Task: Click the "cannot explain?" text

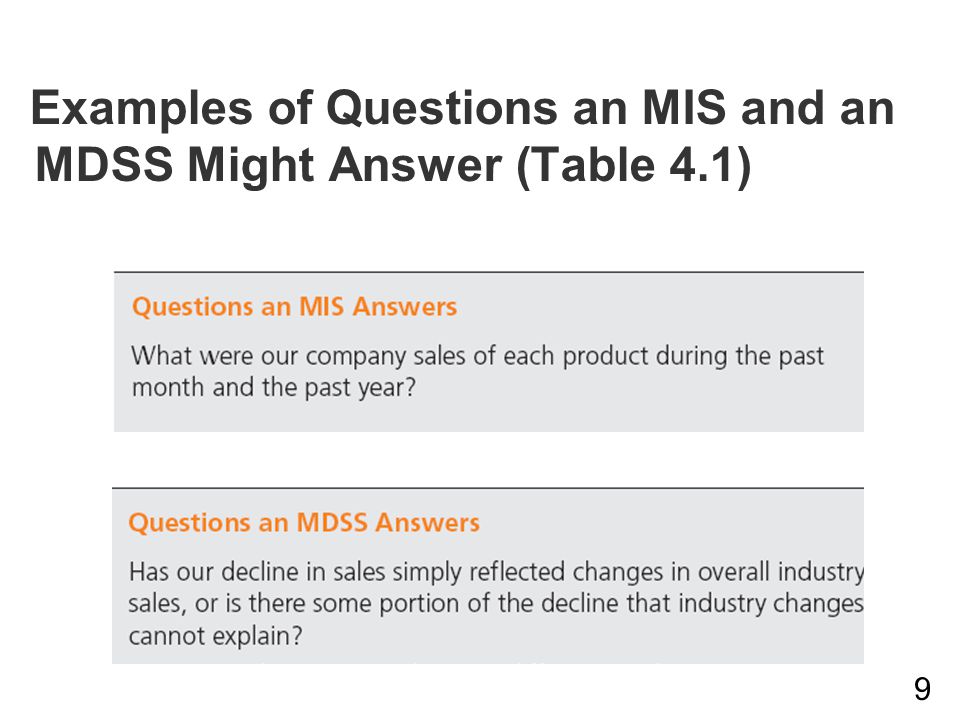Action: coord(216,636)
